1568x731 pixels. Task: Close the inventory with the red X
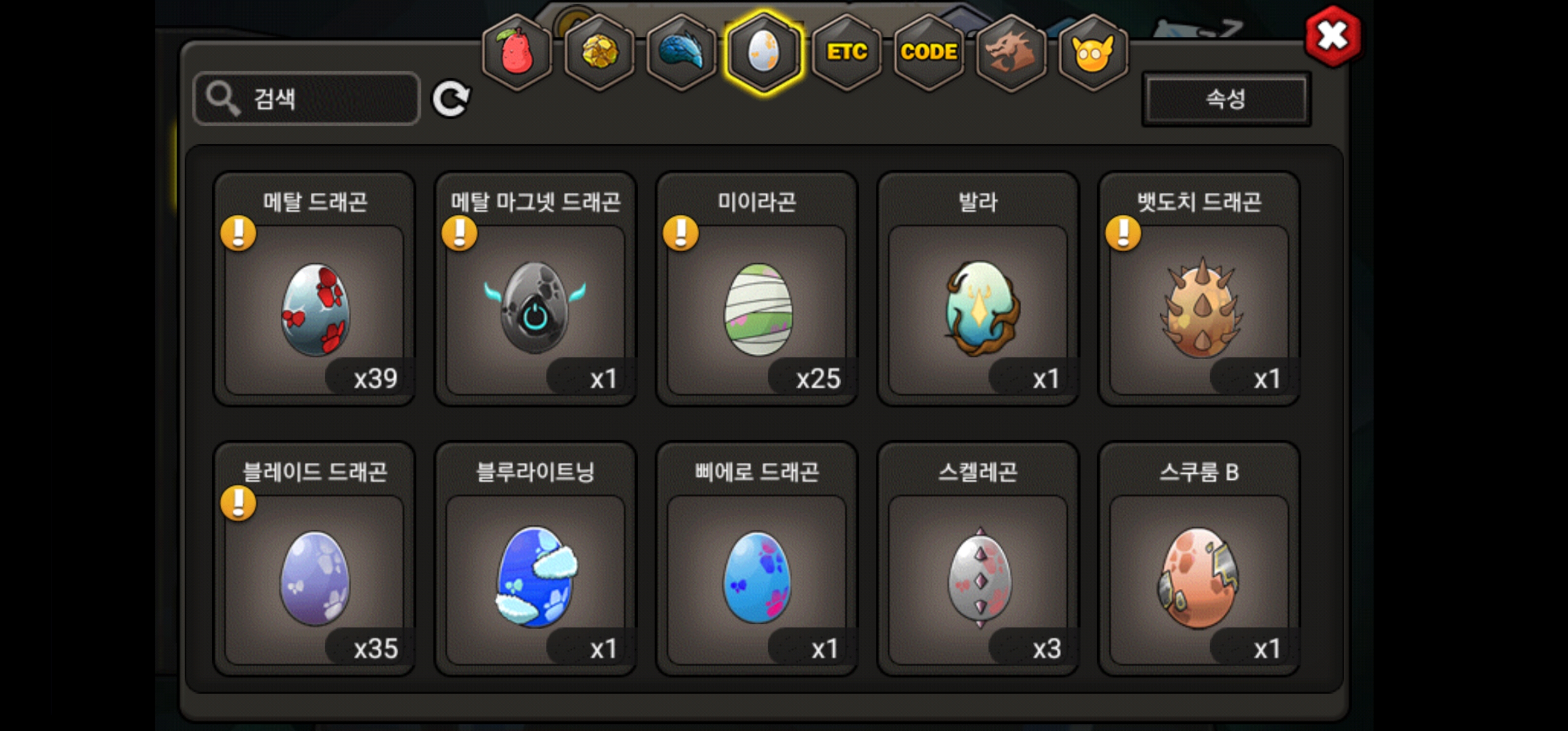pos(1333,37)
